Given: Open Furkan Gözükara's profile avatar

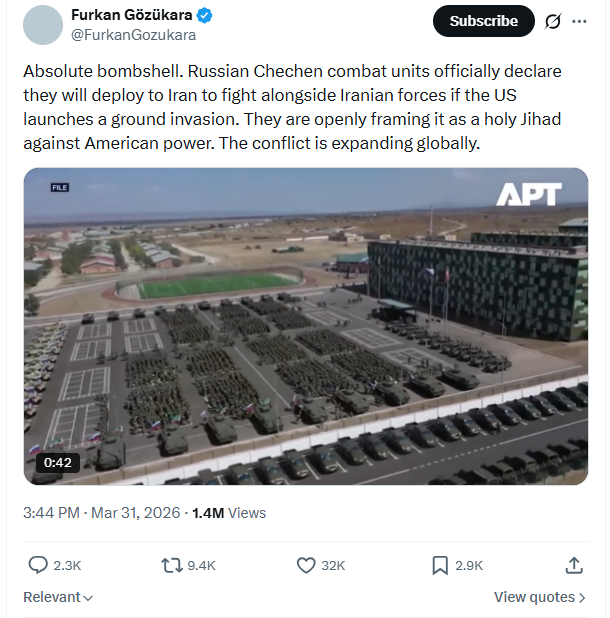Looking at the screenshot, I should coord(43,25).
